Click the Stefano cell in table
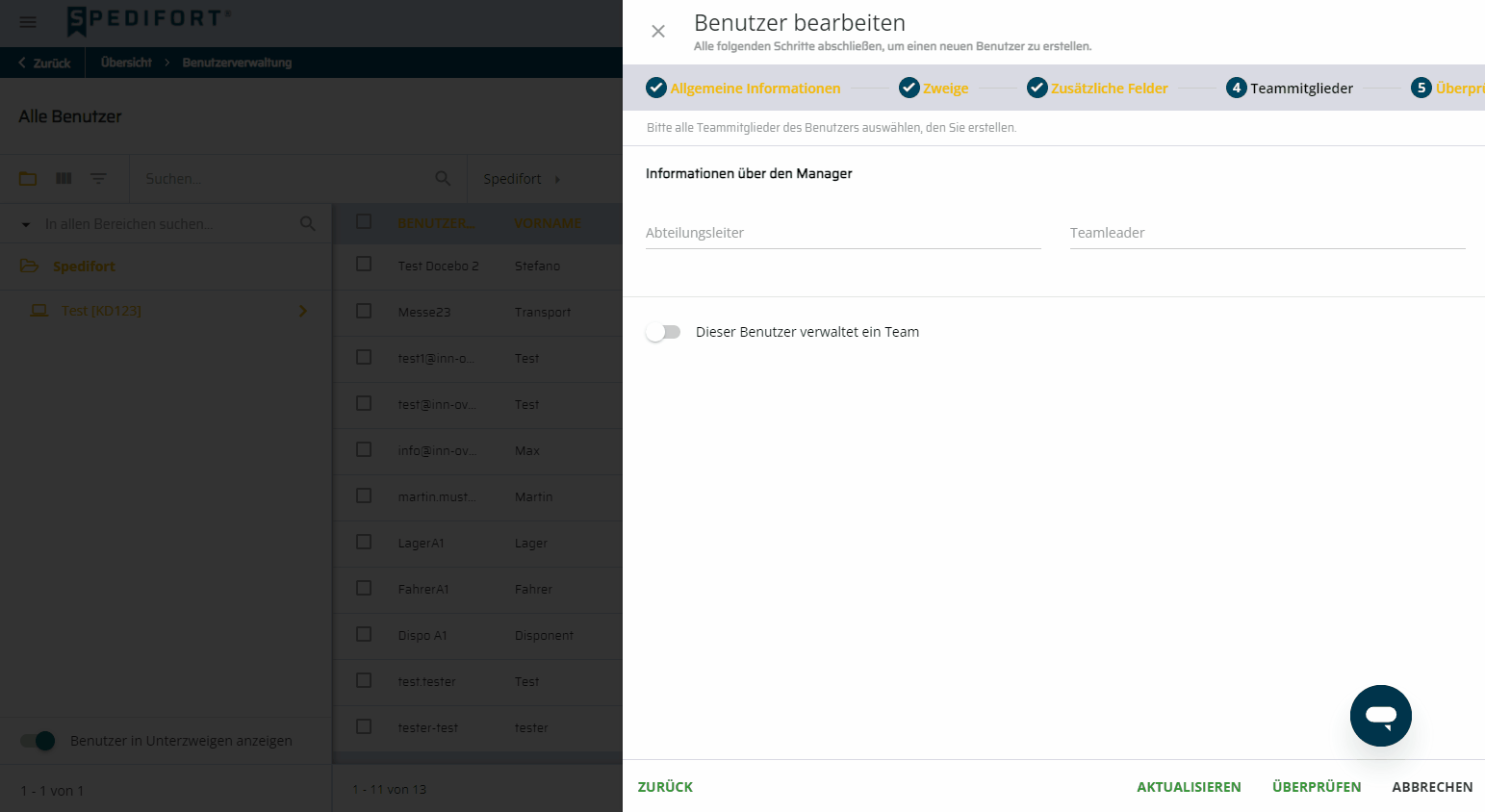Screen dimensions: 1485x812 [537, 266]
